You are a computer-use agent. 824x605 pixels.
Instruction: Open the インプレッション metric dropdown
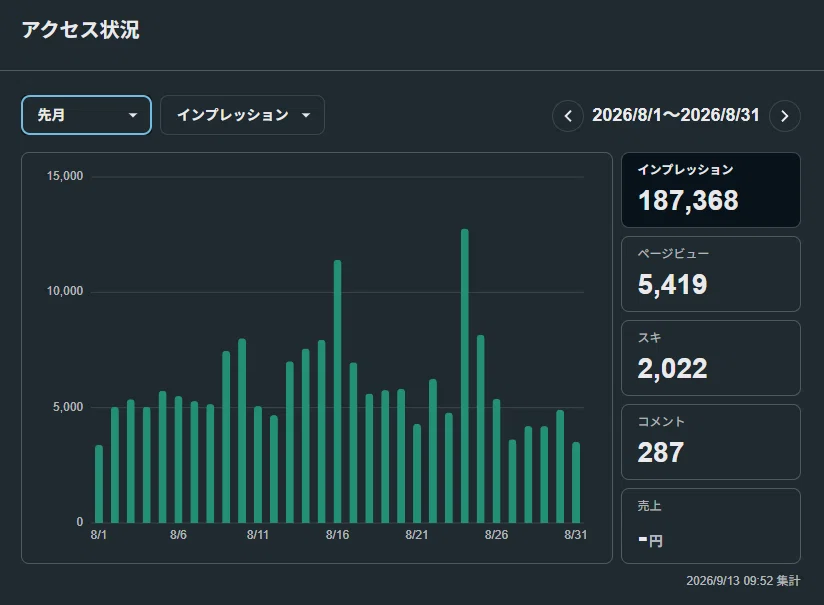(x=242, y=115)
